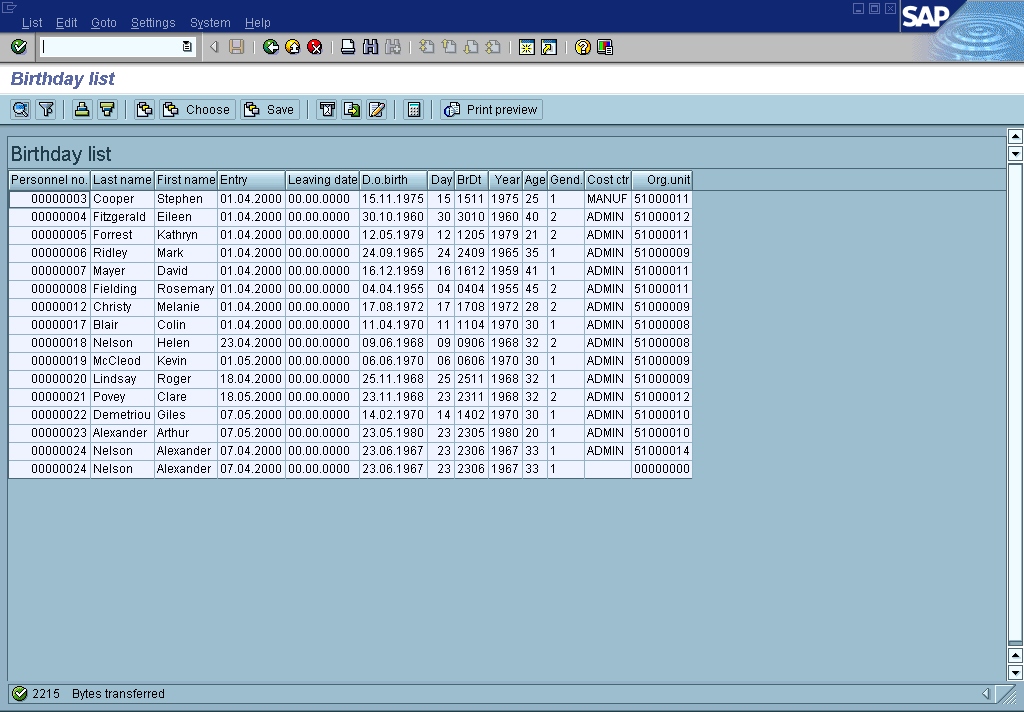Image resolution: width=1024 pixels, height=712 pixels.
Task: Click the window menu icon above List
Action: [x=9, y=7]
